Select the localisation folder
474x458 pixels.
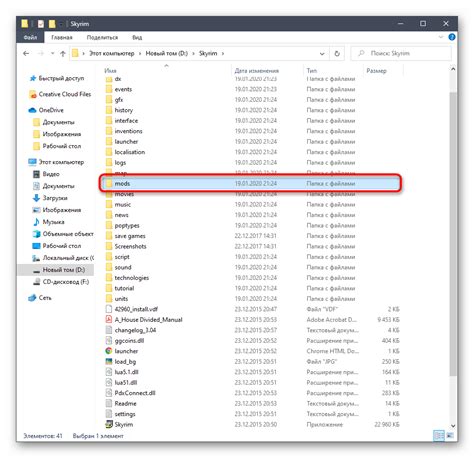[x=125, y=152]
